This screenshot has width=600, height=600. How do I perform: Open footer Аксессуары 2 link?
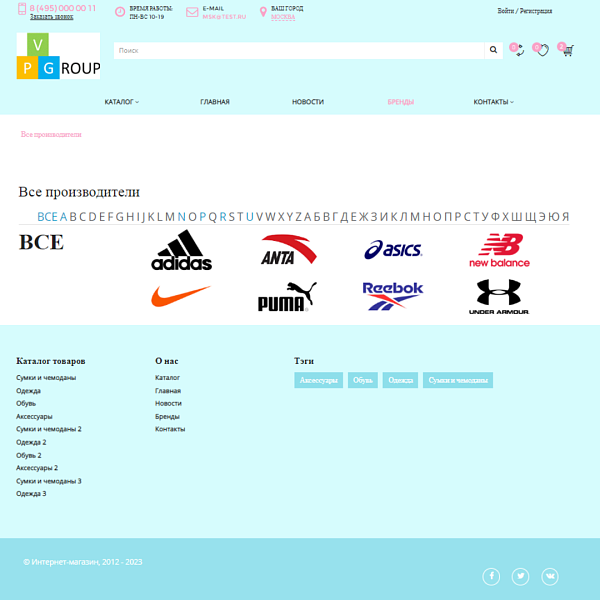(x=37, y=468)
